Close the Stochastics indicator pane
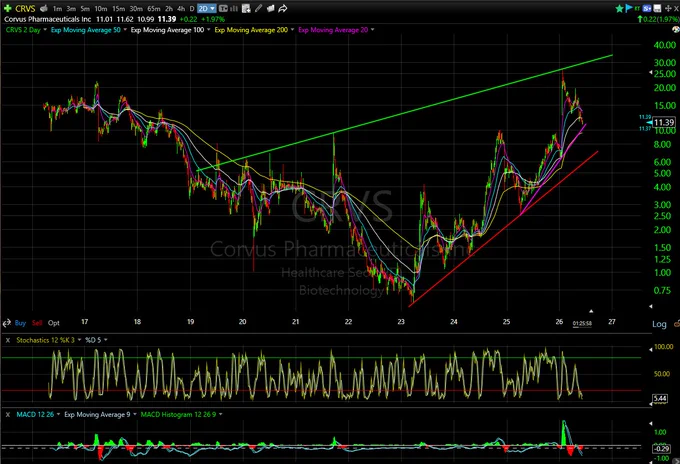Viewport: 680px width, 464px height. (x=7, y=340)
